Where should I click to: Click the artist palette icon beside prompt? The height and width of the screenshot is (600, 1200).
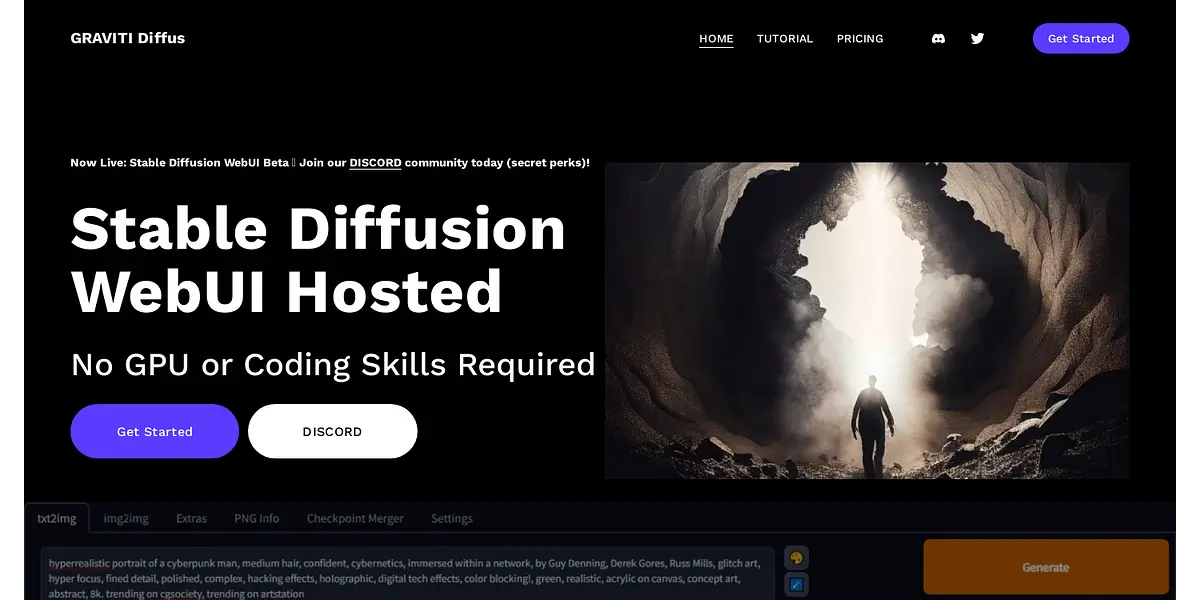(796, 558)
